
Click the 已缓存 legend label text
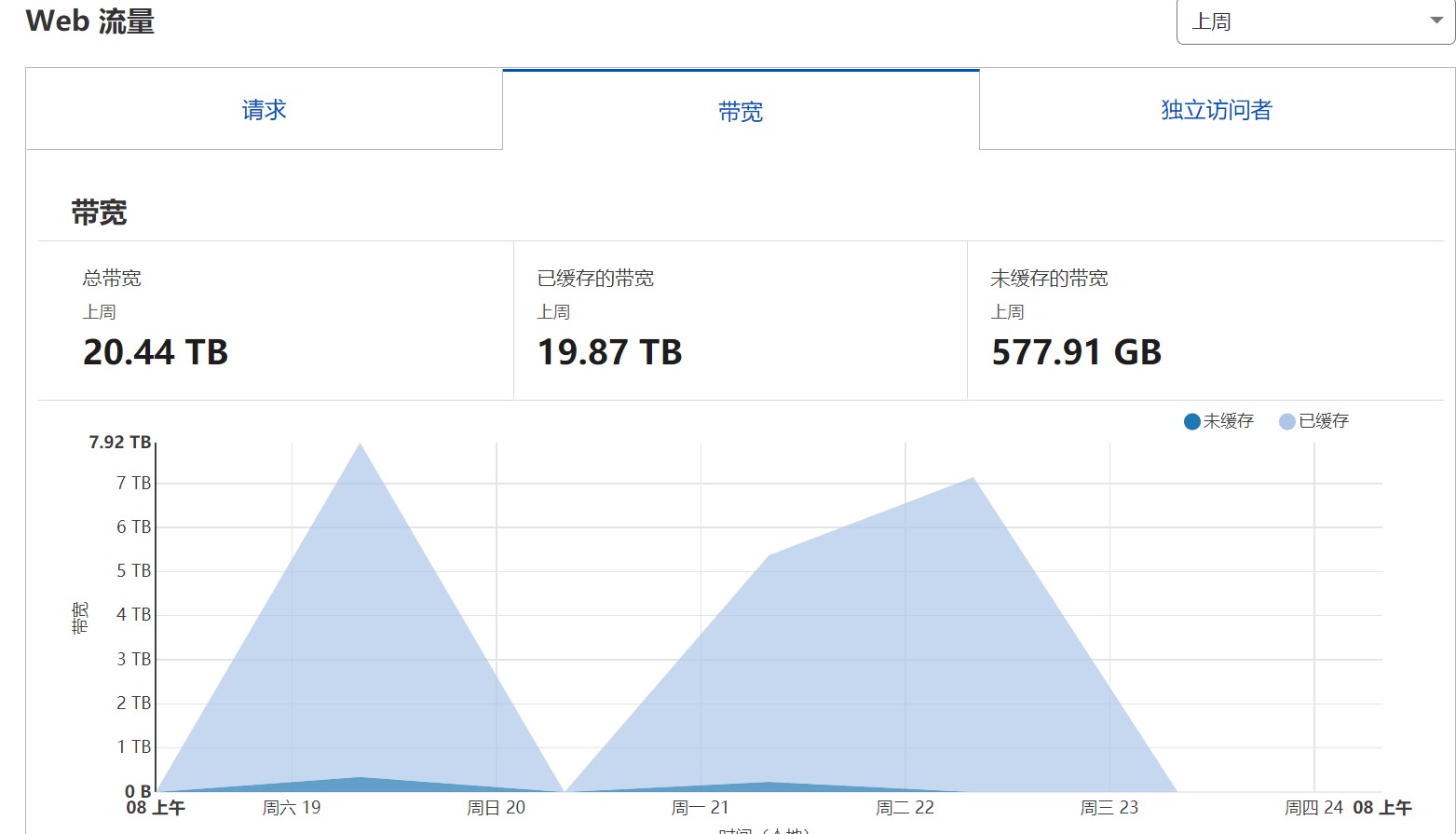coord(1324,421)
